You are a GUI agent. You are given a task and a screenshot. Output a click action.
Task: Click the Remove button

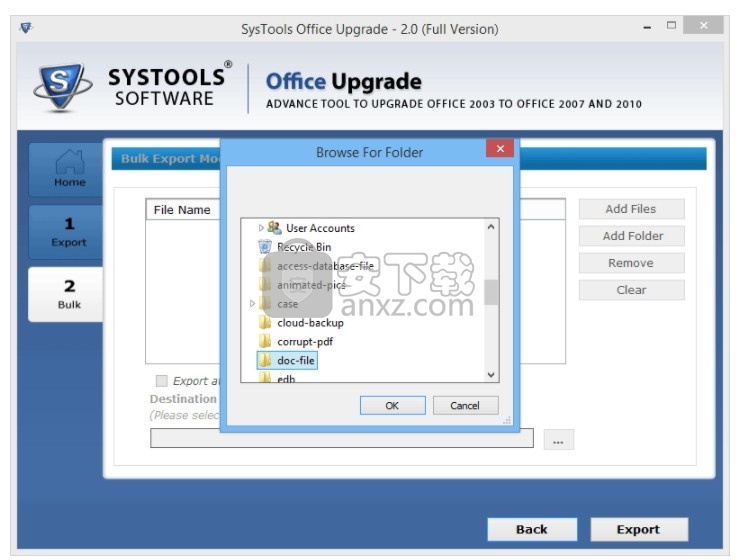tap(631, 263)
